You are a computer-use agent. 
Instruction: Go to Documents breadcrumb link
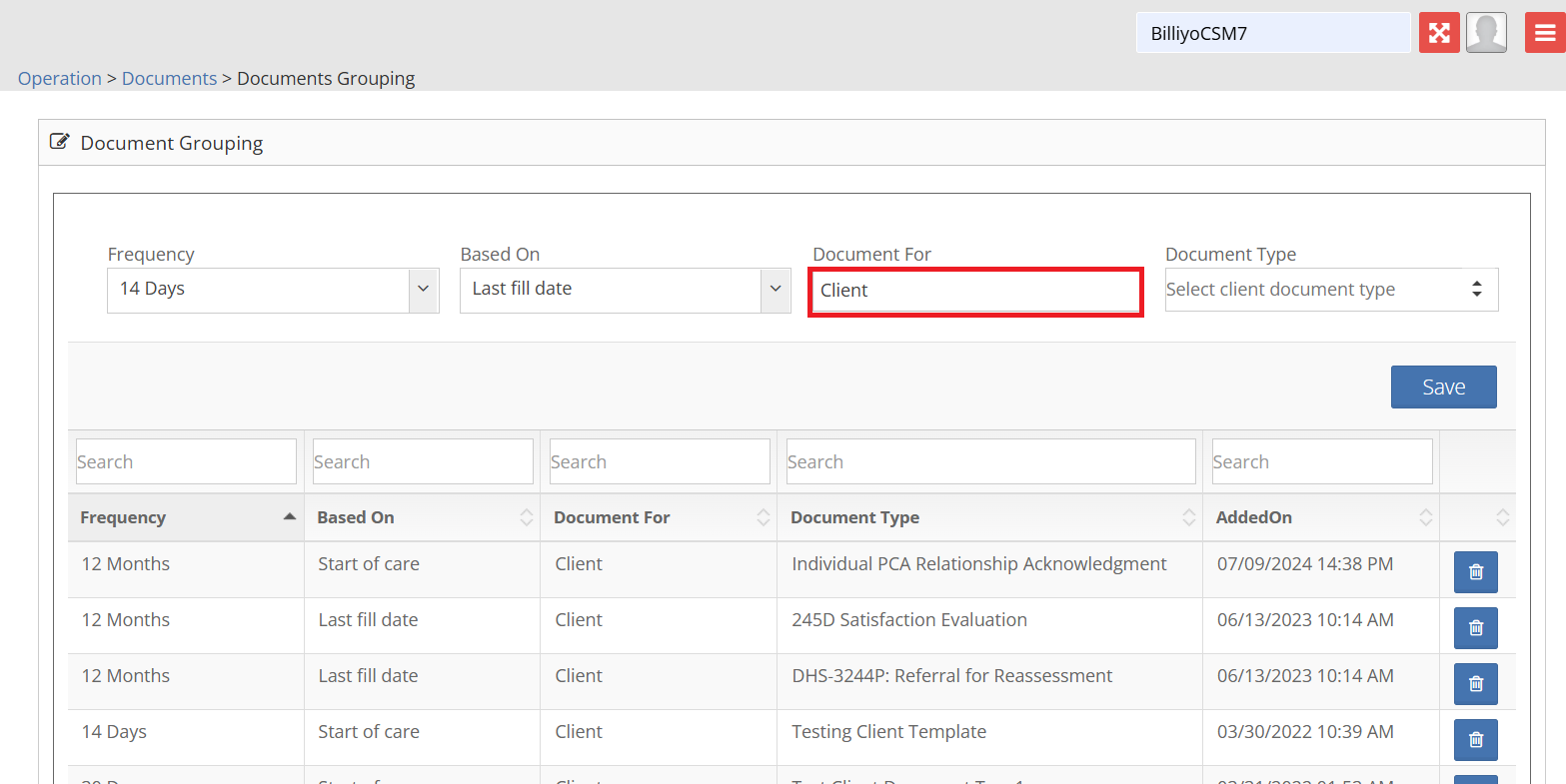(x=169, y=78)
